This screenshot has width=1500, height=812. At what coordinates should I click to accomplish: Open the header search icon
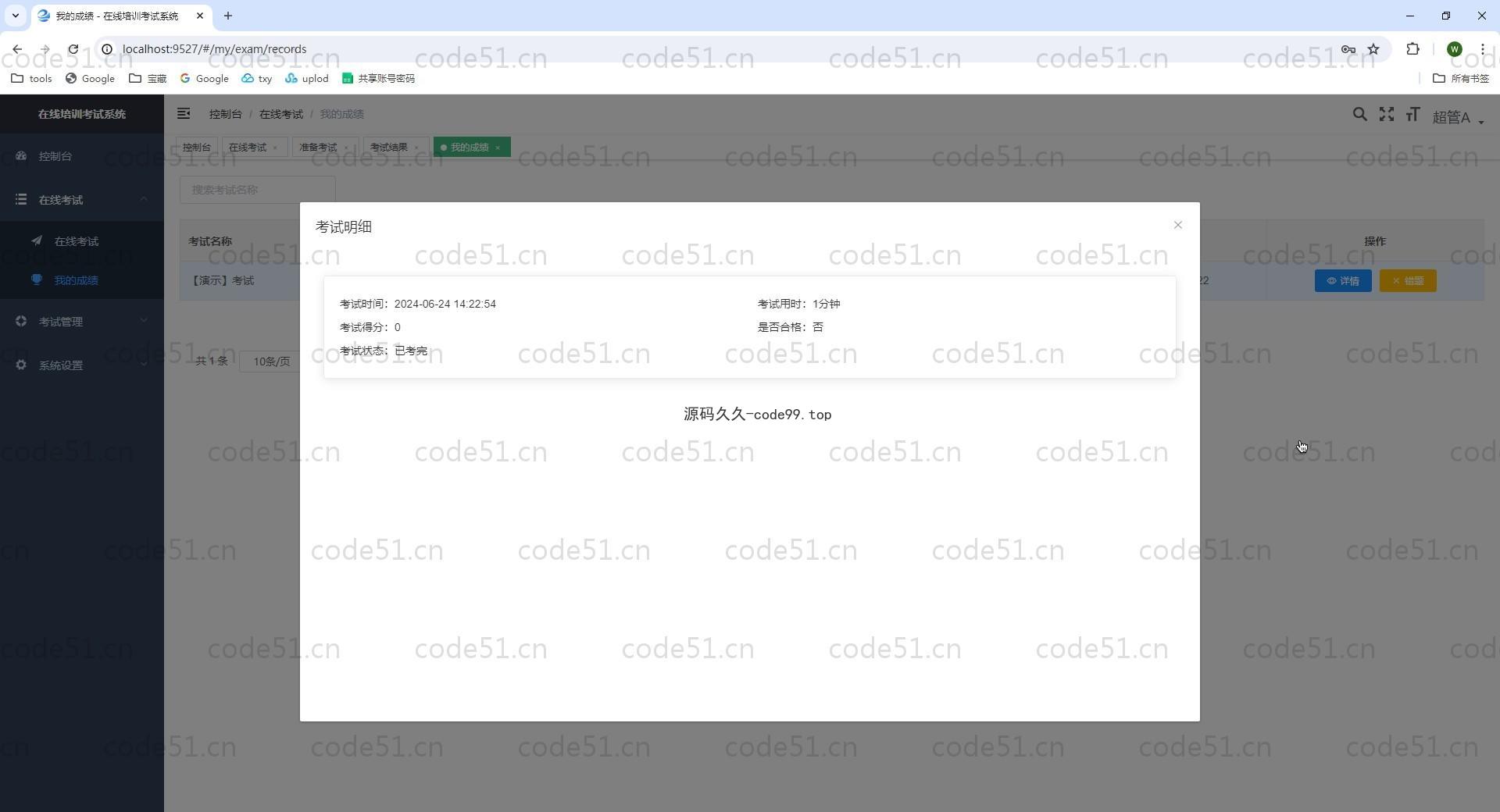(x=1359, y=115)
